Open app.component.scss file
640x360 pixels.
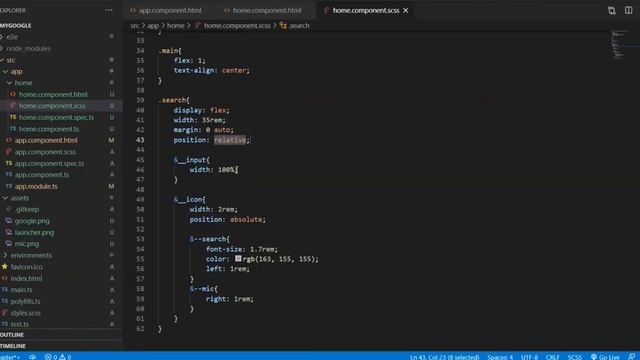45,152
